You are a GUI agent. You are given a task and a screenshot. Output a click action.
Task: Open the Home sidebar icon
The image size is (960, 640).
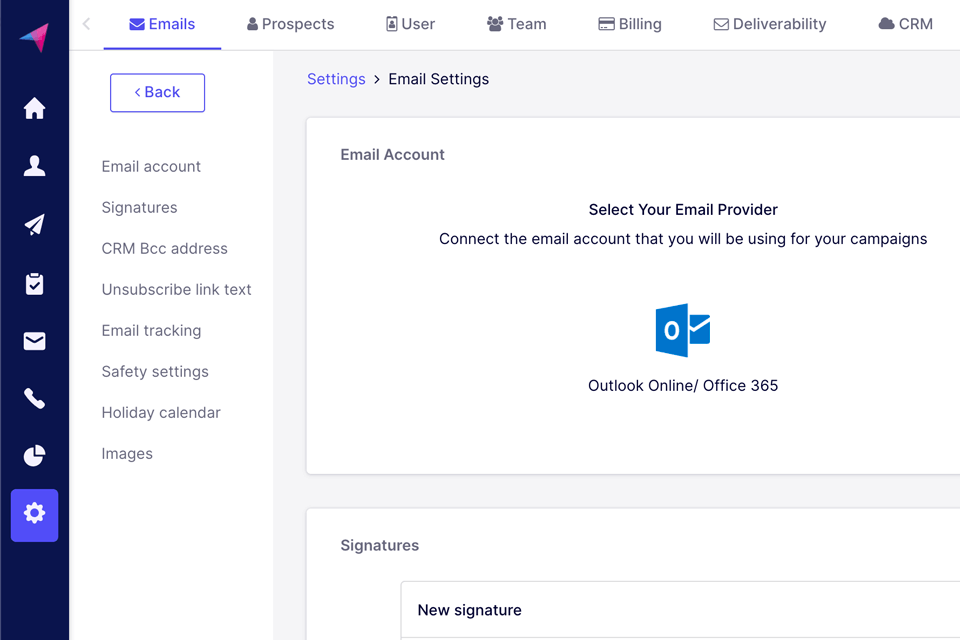pyautogui.click(x=34, y=108)
